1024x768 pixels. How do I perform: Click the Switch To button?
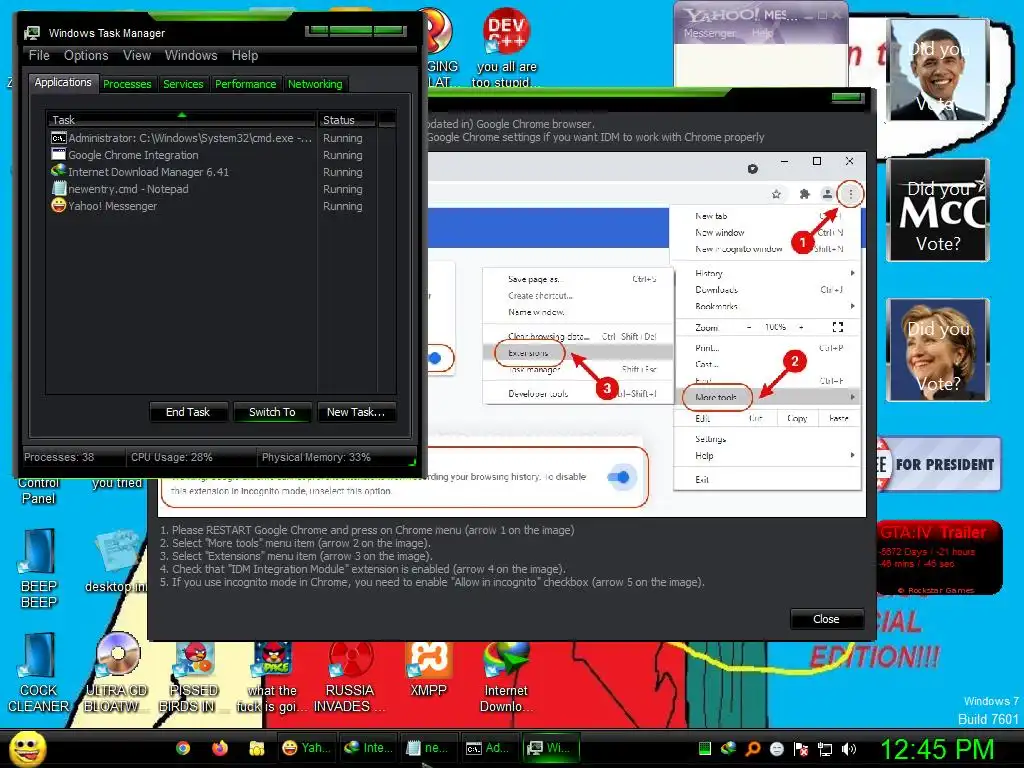coord(272,412)
